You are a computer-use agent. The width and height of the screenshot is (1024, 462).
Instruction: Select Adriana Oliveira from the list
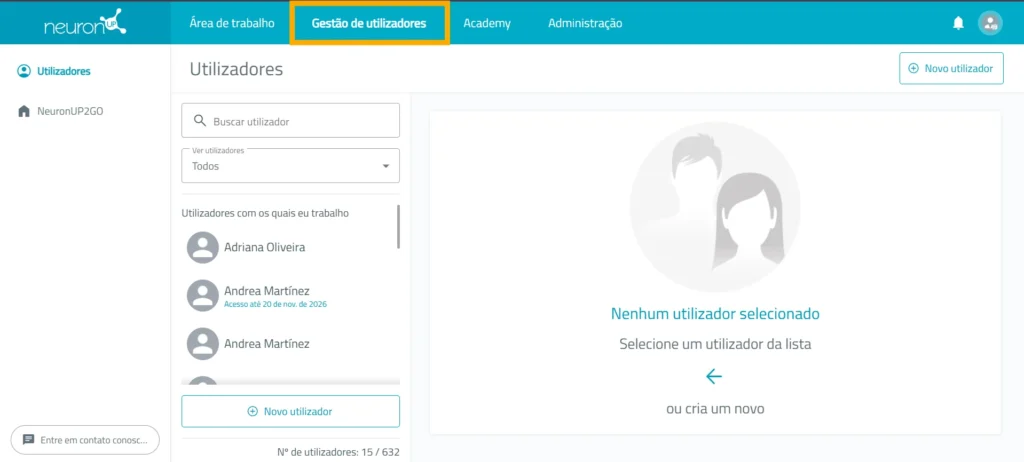(290, 248)
